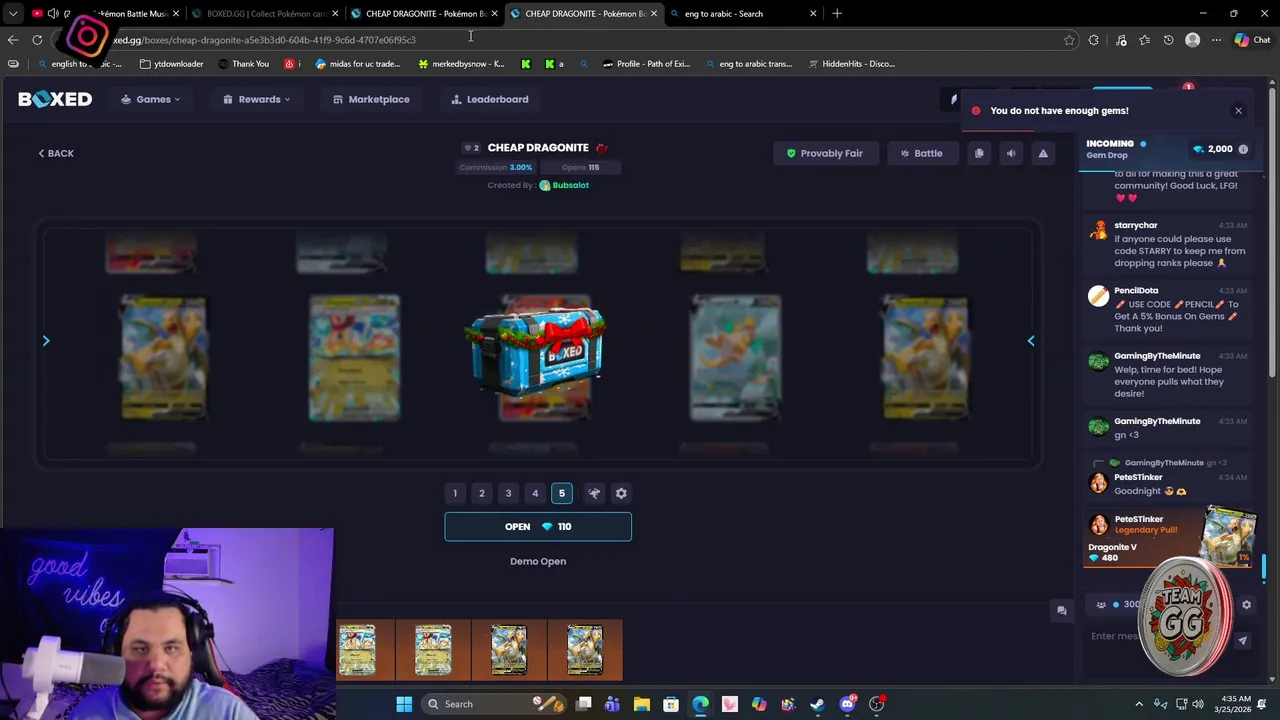
Task: Expand the tab search dropdown arrow
Action: tap(13, 14)
